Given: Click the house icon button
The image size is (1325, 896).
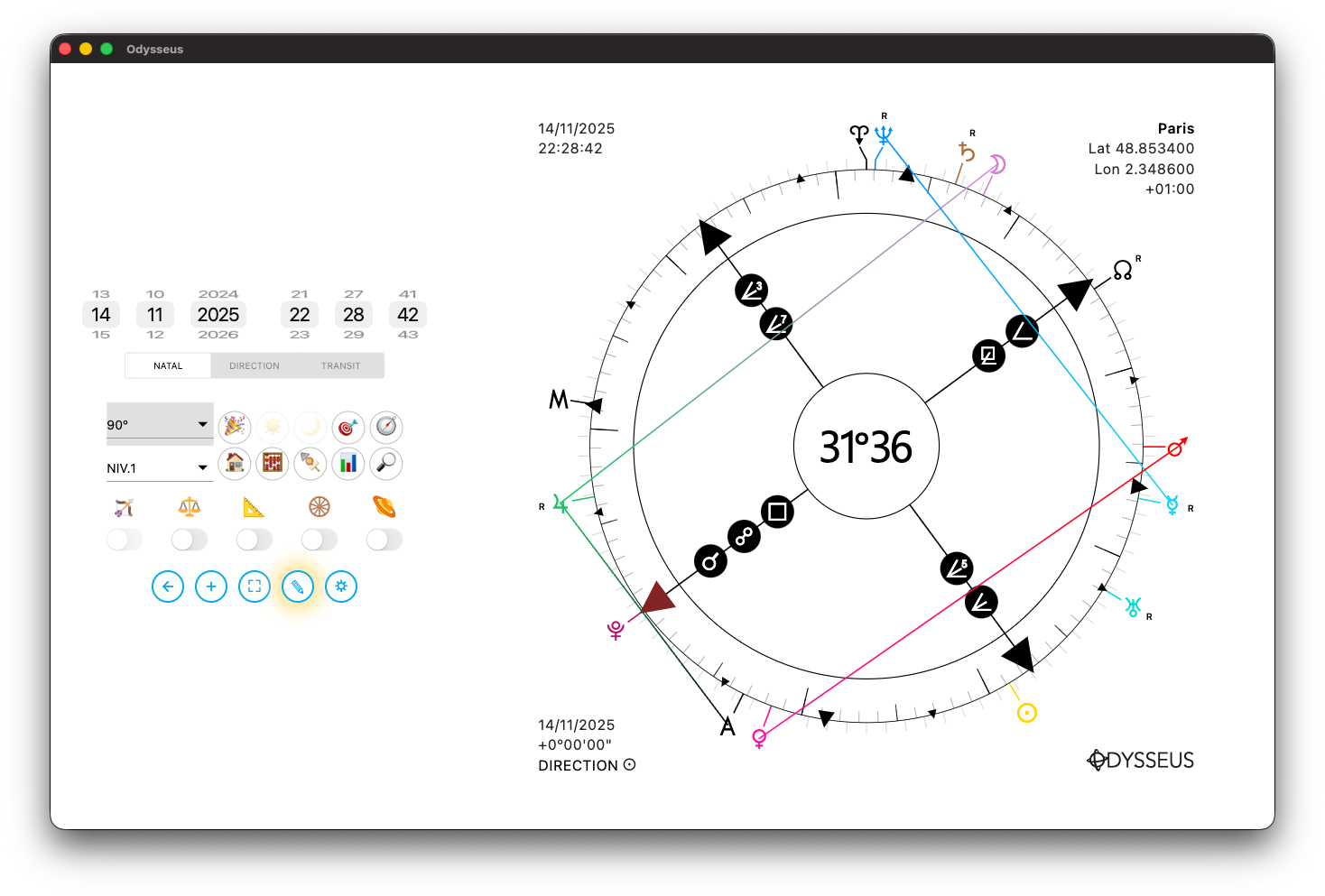Looking at the screenshot, I should coord(235,463).
